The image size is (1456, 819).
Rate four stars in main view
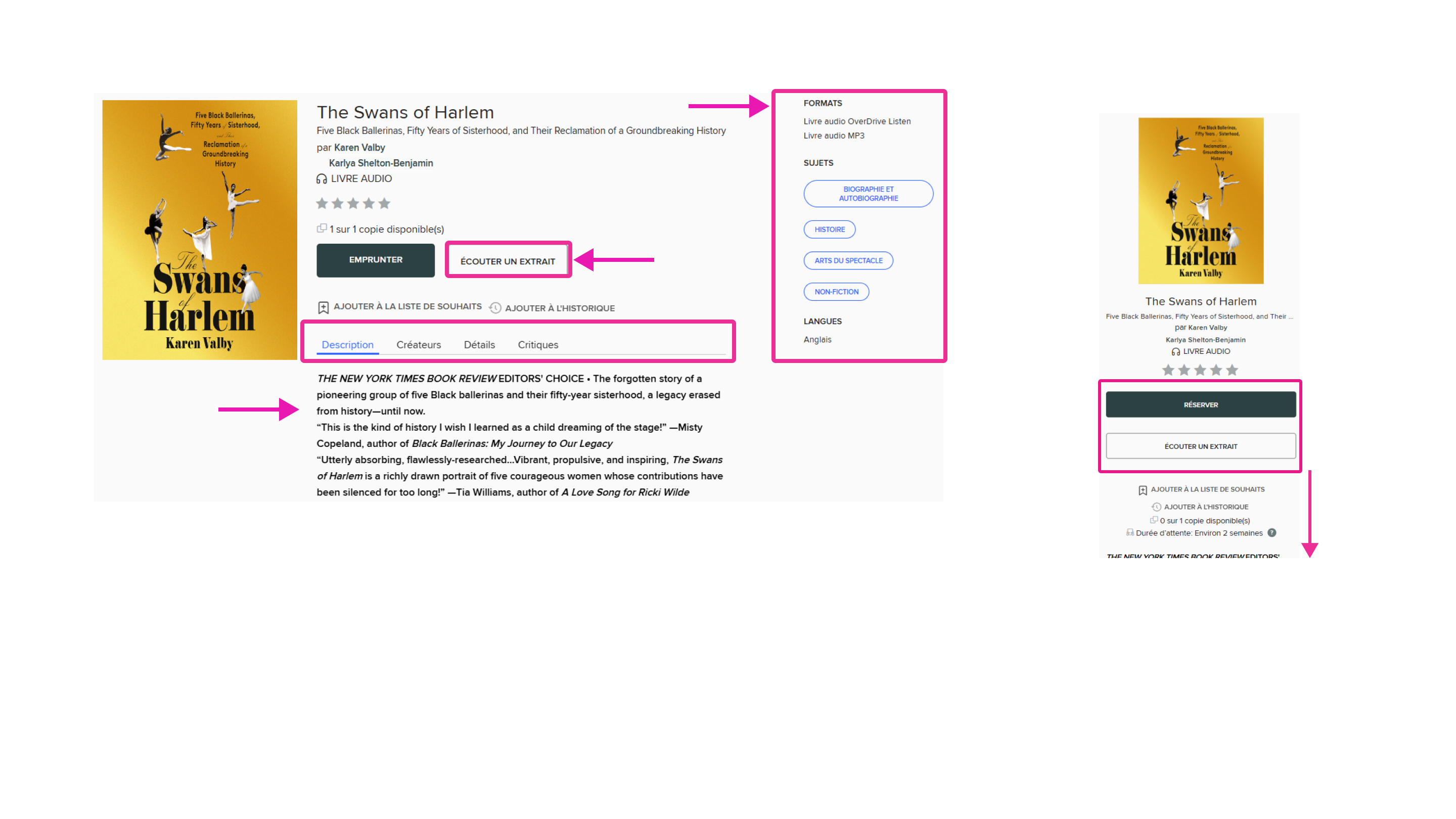[x=369, y=203]
